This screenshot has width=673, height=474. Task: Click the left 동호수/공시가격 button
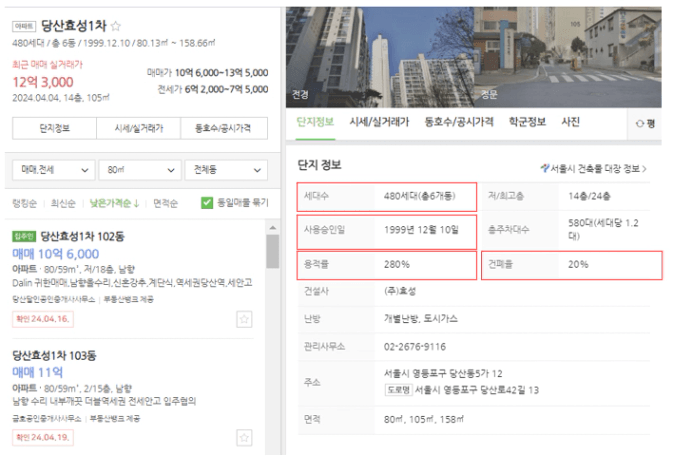224,128
